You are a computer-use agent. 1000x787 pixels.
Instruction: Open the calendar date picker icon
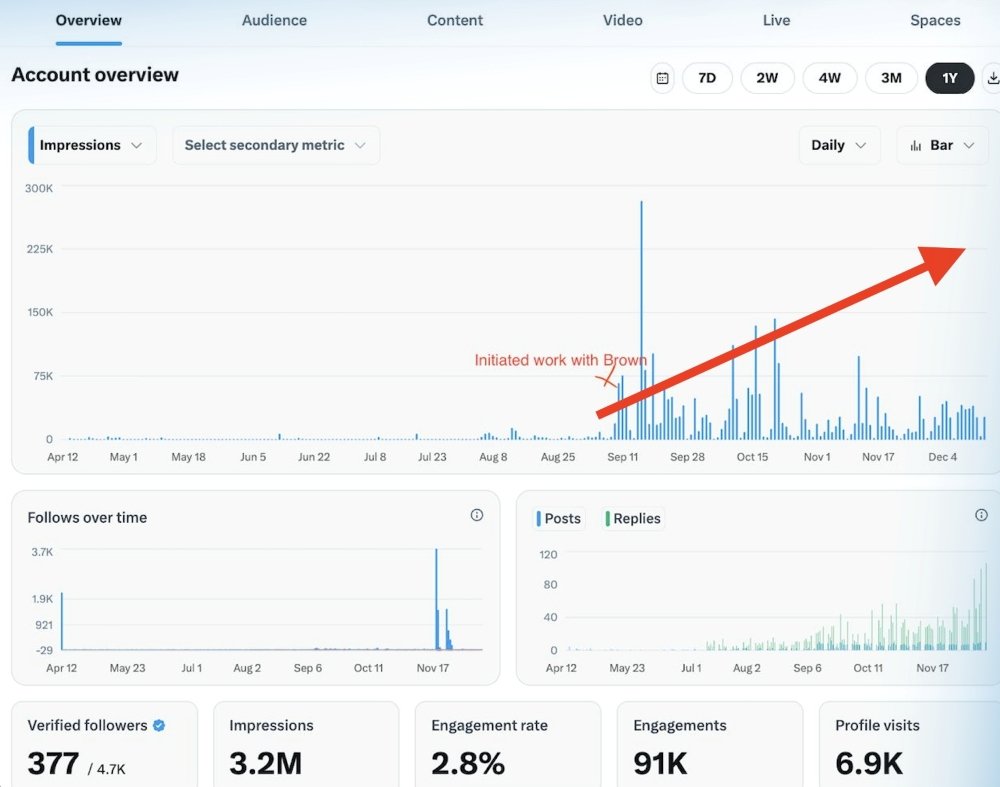662,78
